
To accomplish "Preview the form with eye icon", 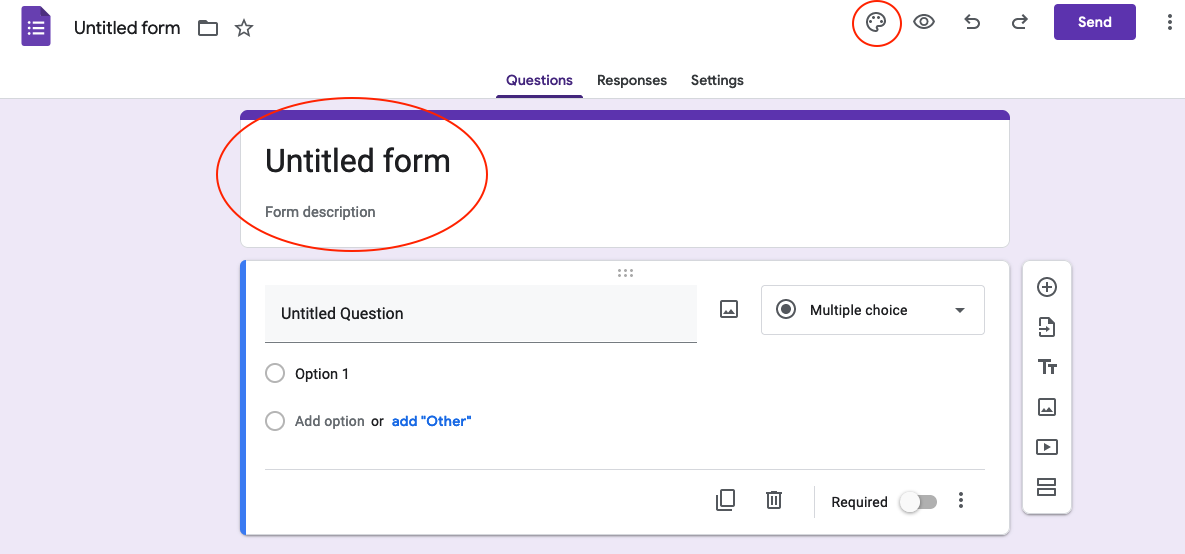I will [924, 22].
